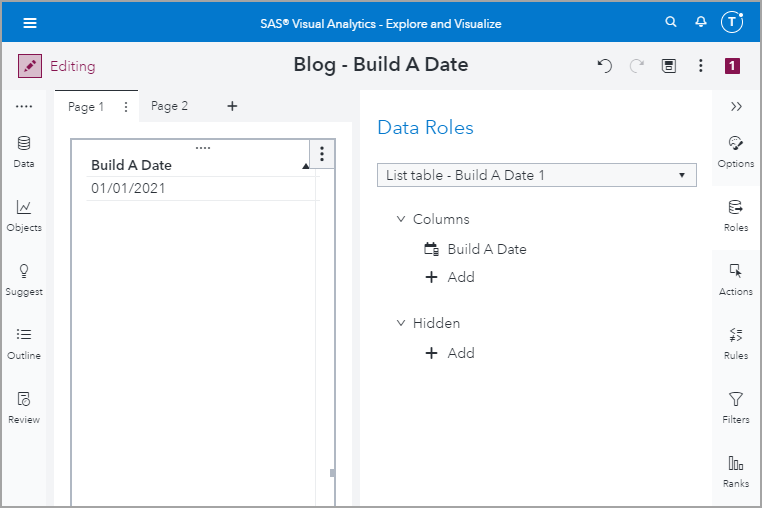Open the Suggest lightbulb pane
762x508 pixels.
coord(24,279)
